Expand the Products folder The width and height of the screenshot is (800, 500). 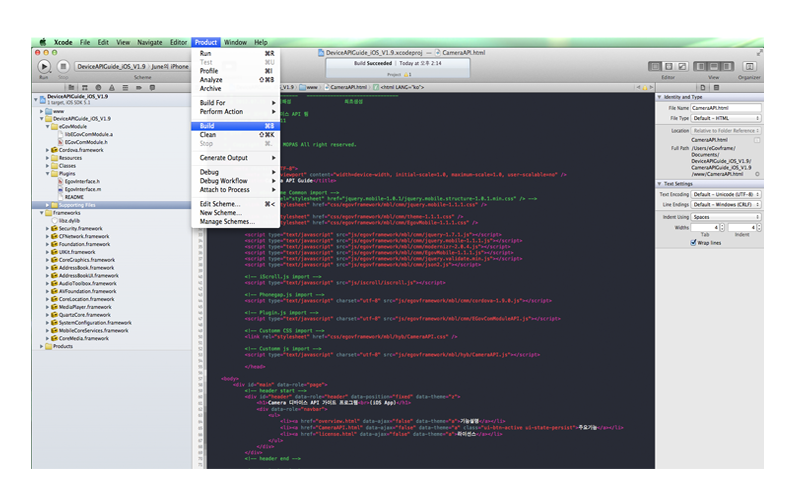42,346
